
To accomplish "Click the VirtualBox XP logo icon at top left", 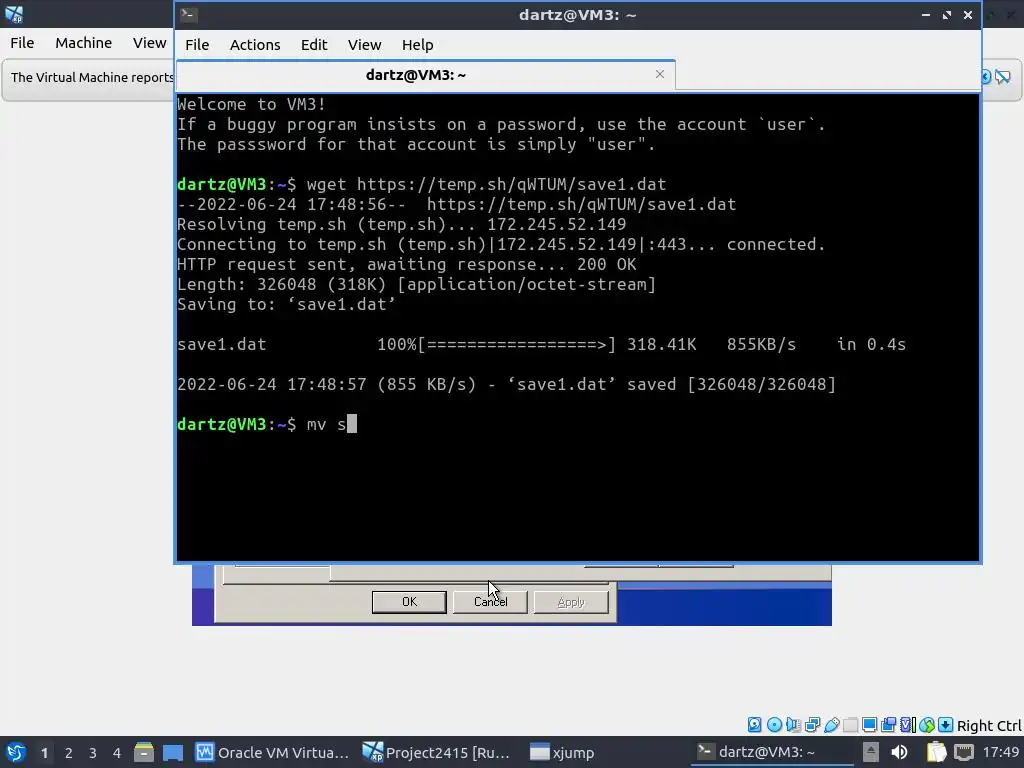I will click(14, 13).
